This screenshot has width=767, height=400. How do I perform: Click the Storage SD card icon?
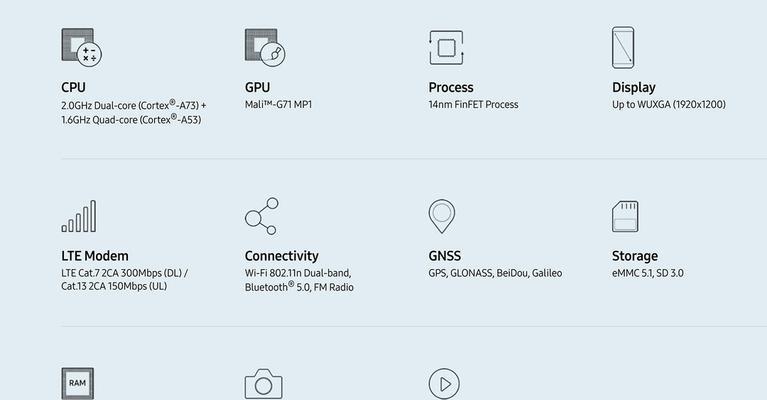tap(625, 216)
